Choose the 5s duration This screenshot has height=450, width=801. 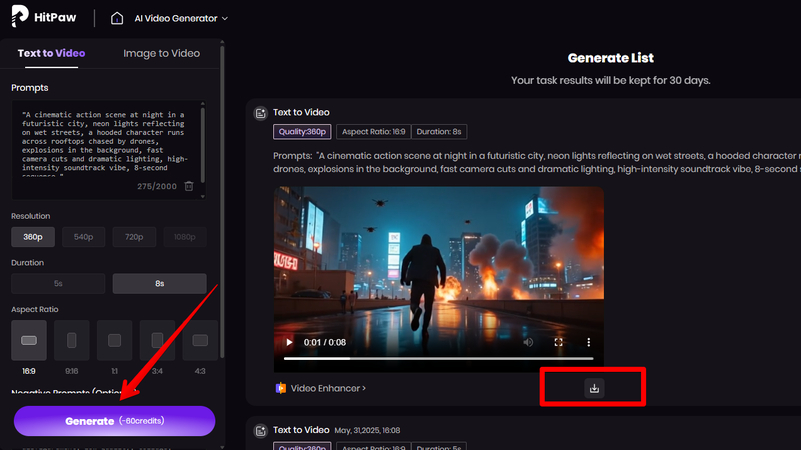pos(58,283)
